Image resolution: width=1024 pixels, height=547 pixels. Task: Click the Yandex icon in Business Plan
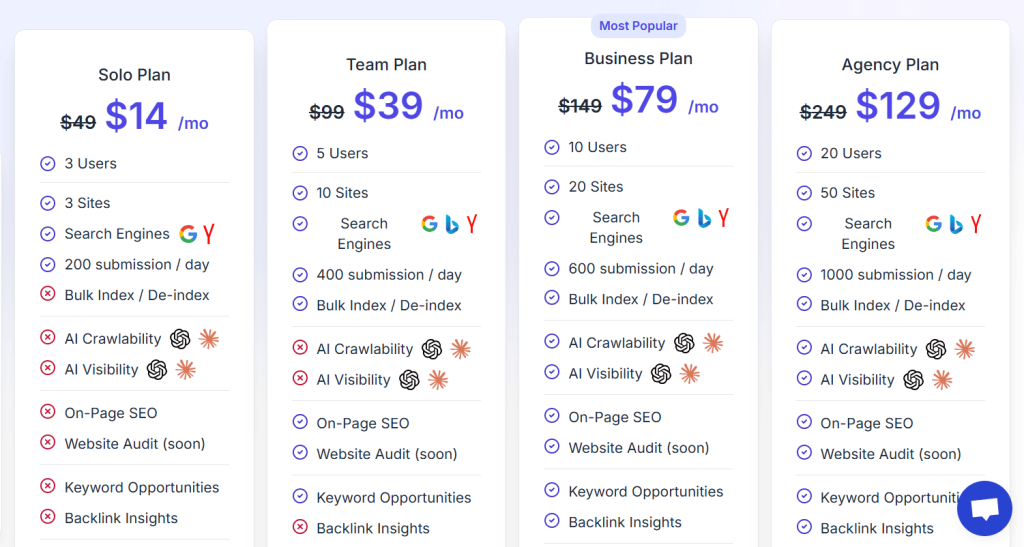[723, 218]
